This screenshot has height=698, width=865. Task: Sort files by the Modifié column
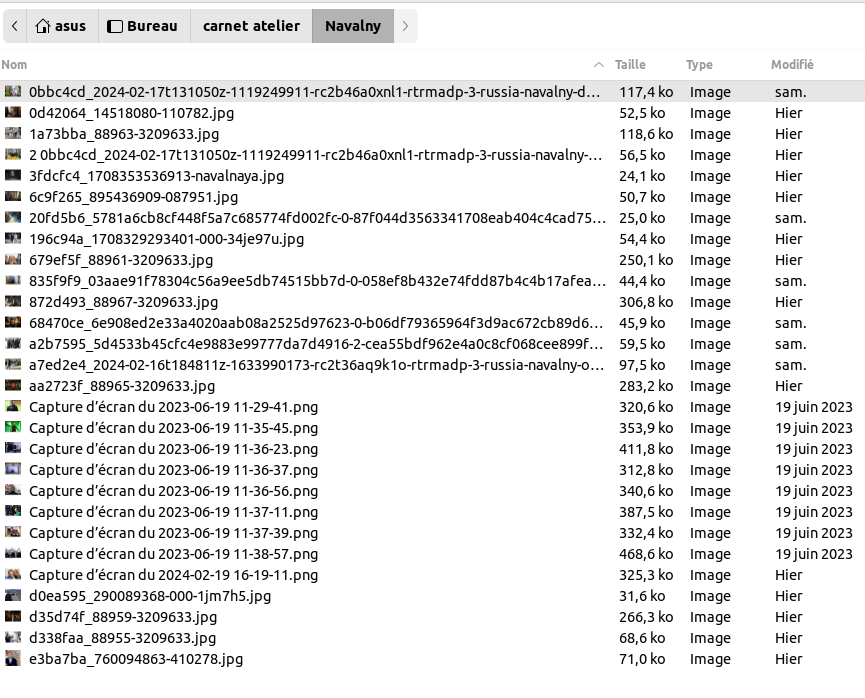coord(792,65)
